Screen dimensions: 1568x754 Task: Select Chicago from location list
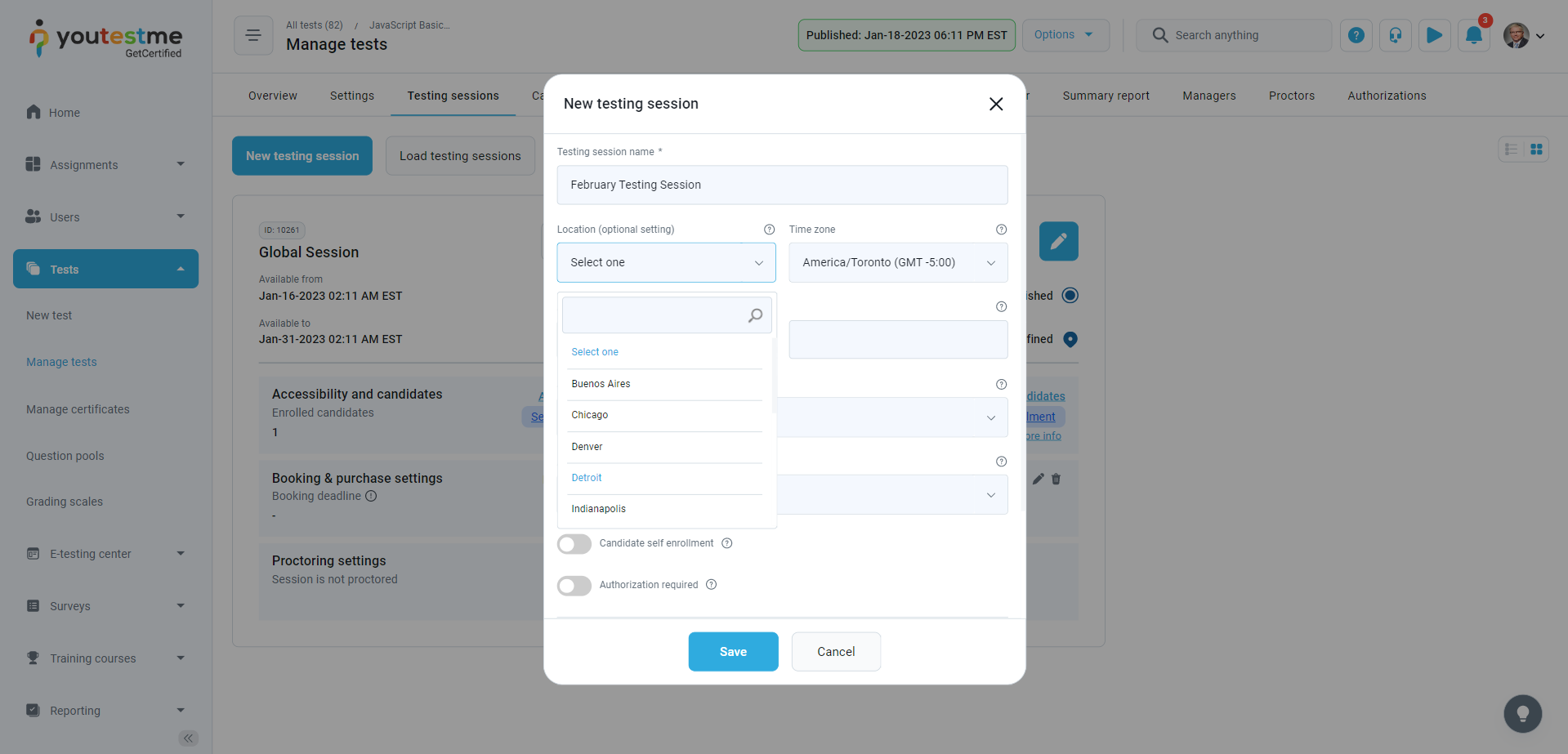pyautogui.click(x=590, y=415)
